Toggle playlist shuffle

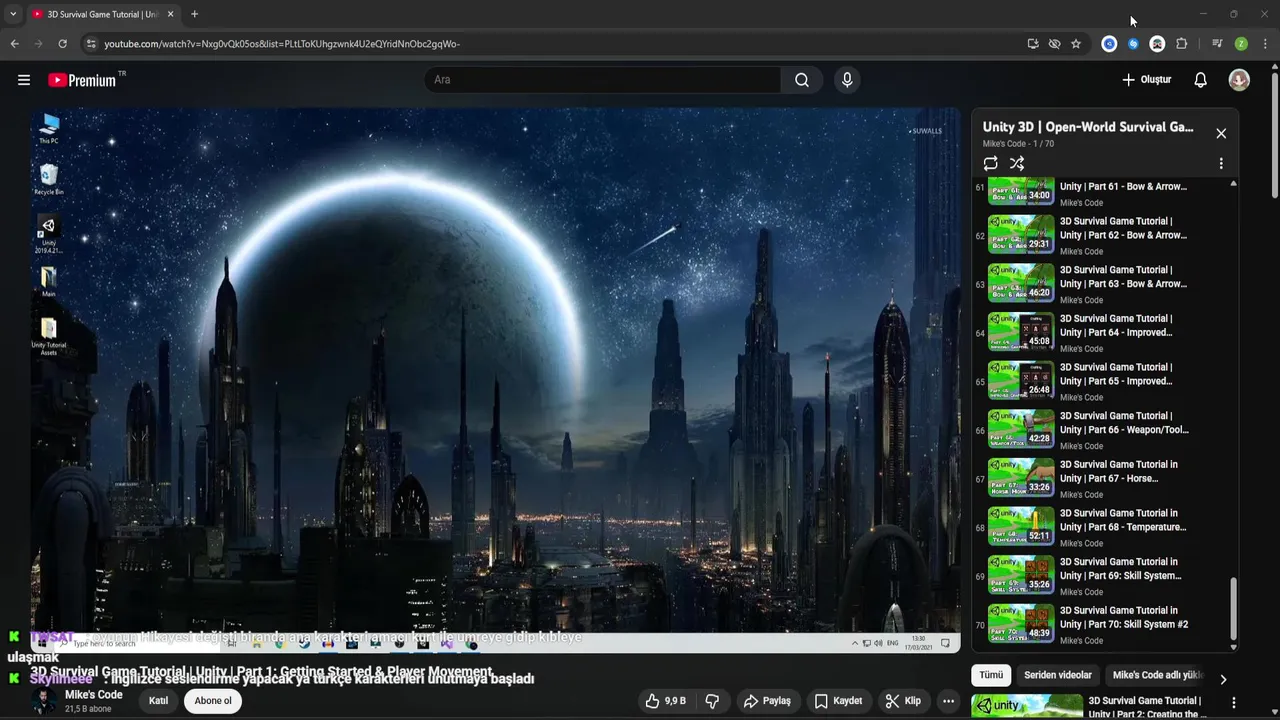(1017, 163)
